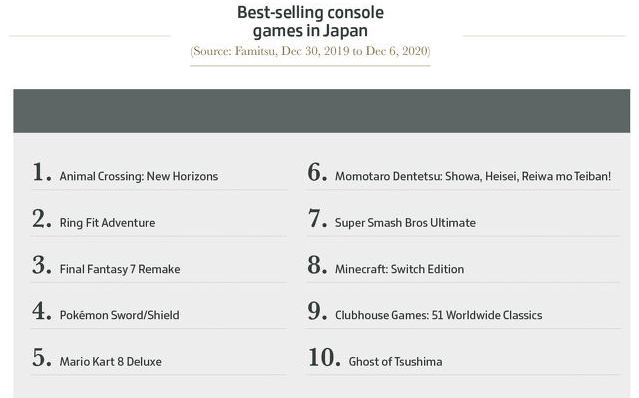Click the dark gray header banner
This screenshot has height=398, width=639.
322,111
